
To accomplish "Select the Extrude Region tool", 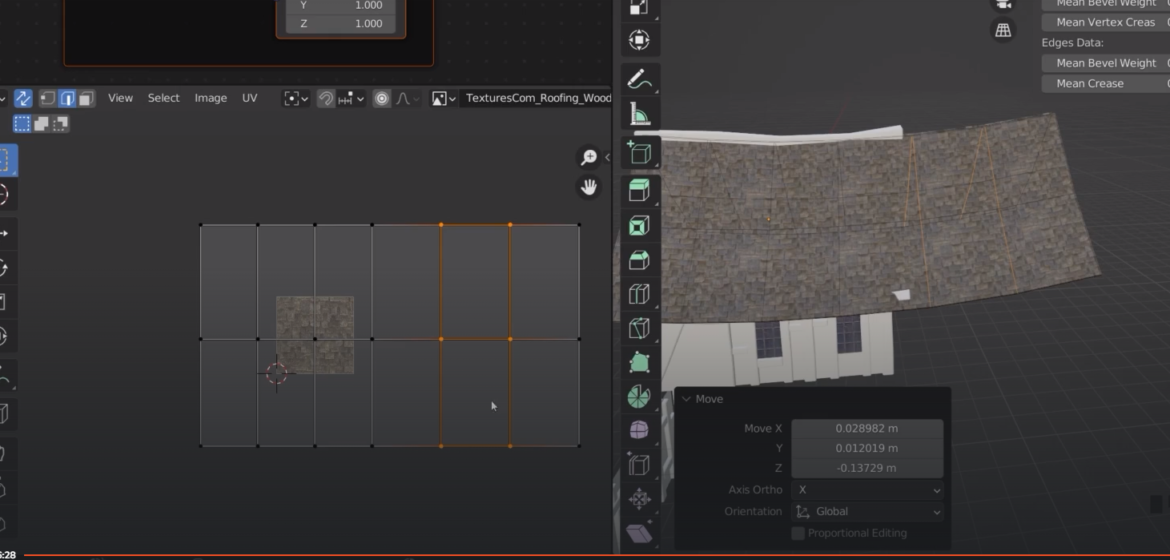I will 639,190.
